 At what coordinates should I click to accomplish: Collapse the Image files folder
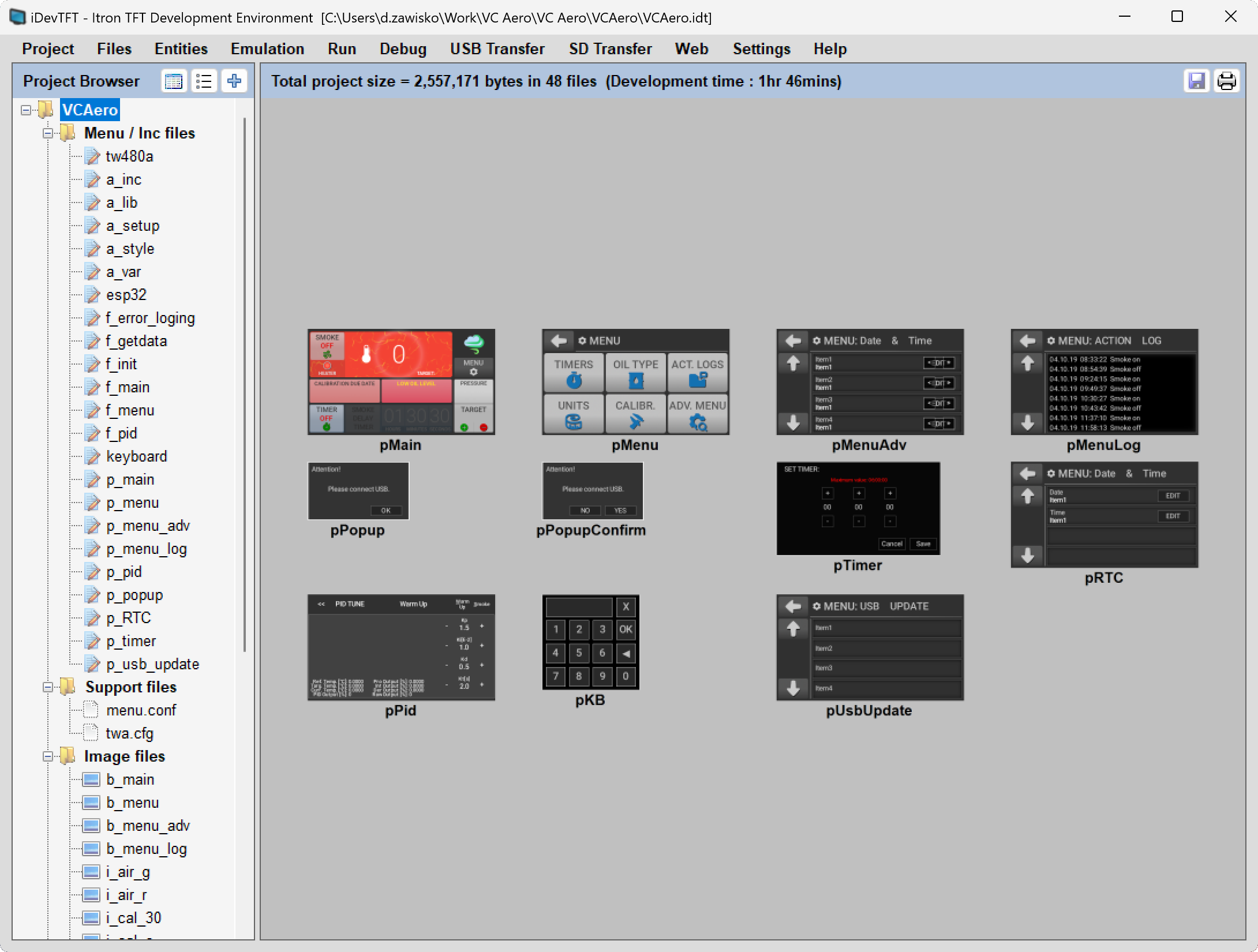coord(48,756)
